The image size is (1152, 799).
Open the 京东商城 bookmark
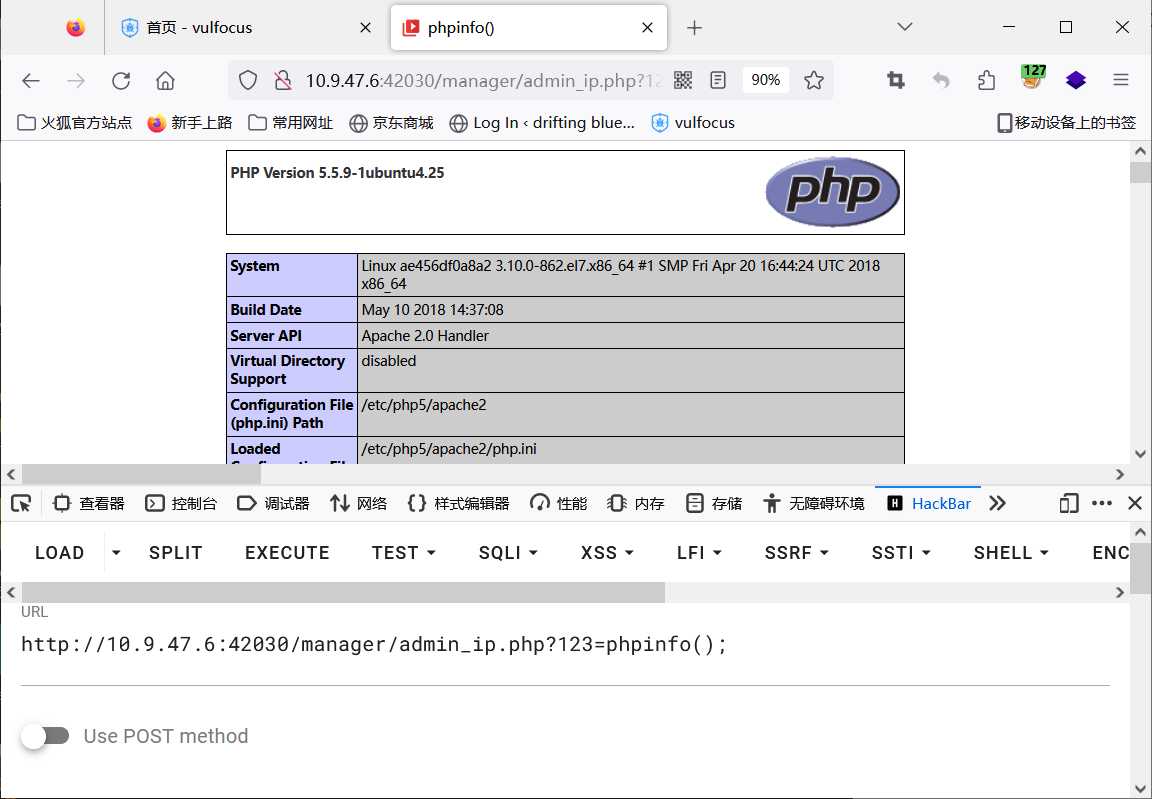(x=391, y=123)
